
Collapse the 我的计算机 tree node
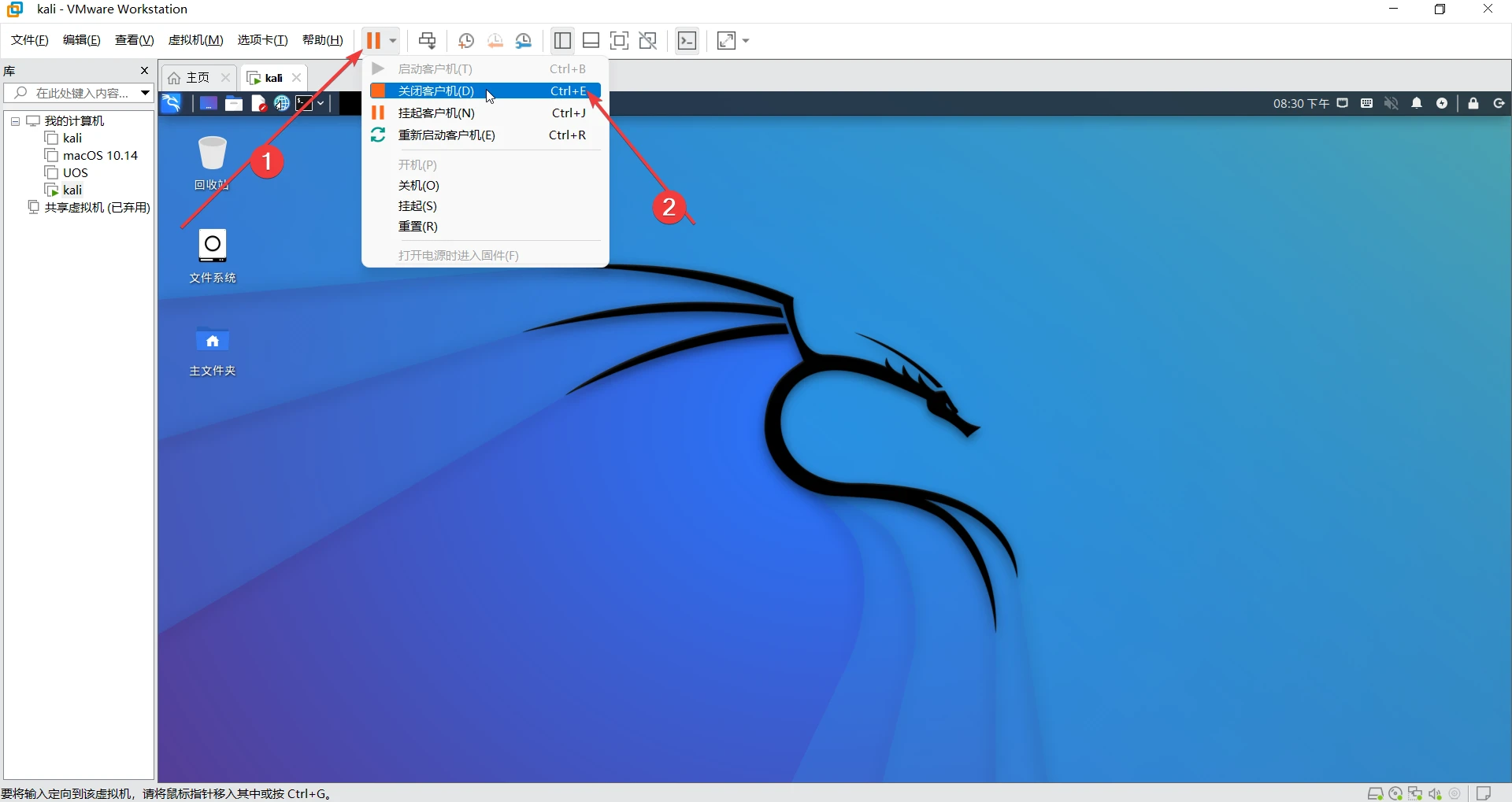[x=15, y=121]
